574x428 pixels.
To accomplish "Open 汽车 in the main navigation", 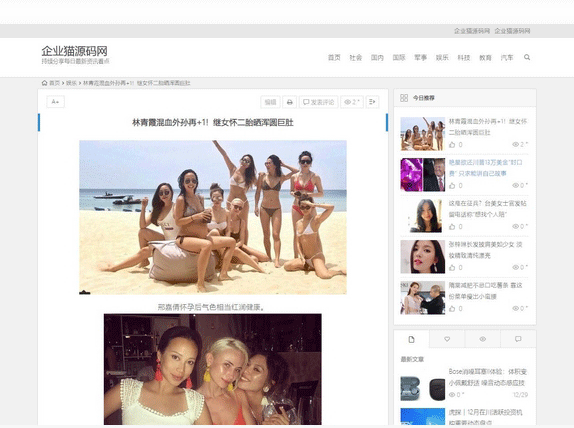I will pos(507,57).
